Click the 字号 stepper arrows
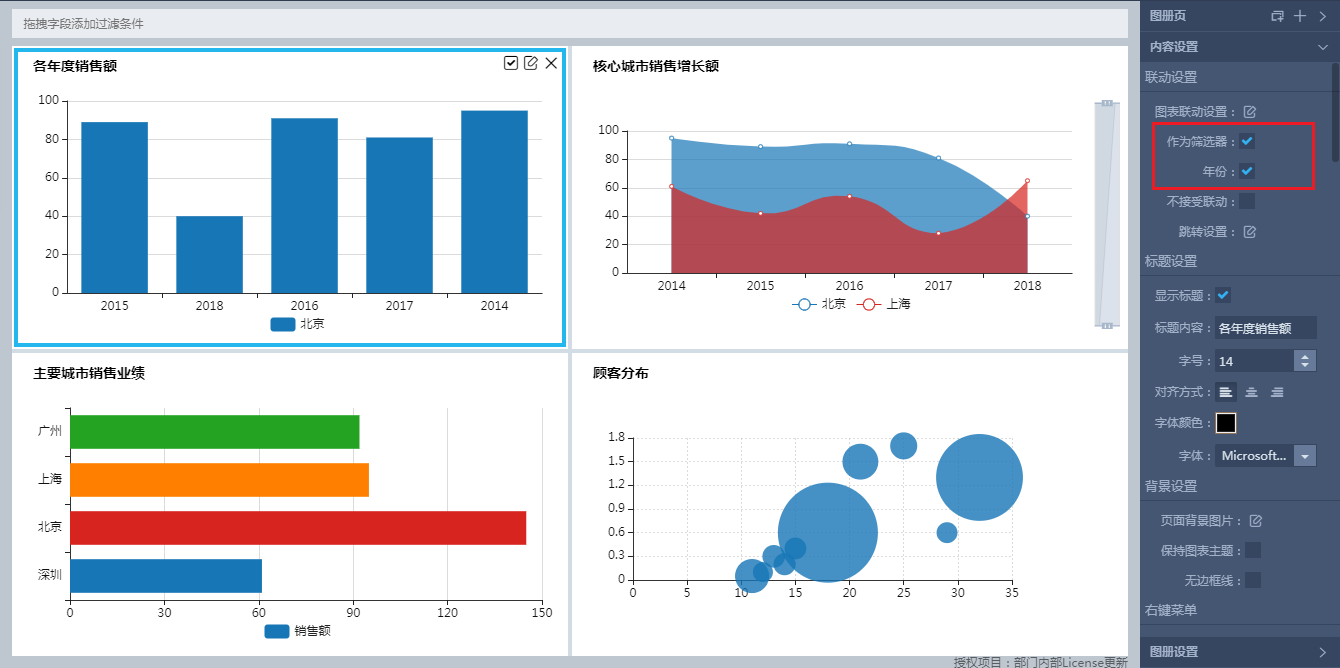Screen dimensions: 1340x668 pyautogui.click(x=1305, y=360)
